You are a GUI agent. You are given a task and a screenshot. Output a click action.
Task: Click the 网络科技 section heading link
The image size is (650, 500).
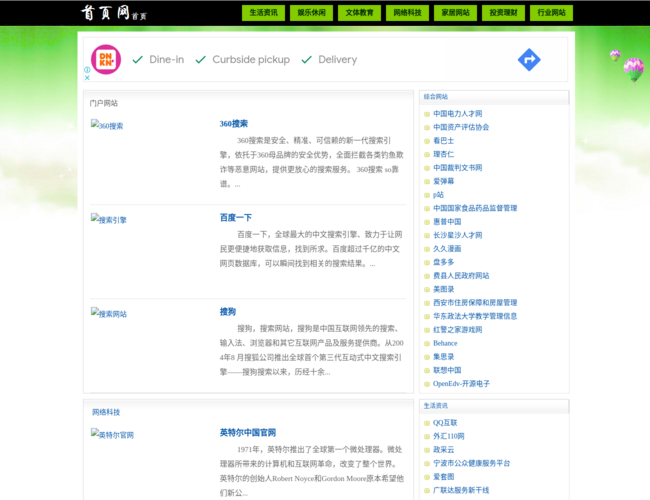pyautogui.click(x=106, y=412)
